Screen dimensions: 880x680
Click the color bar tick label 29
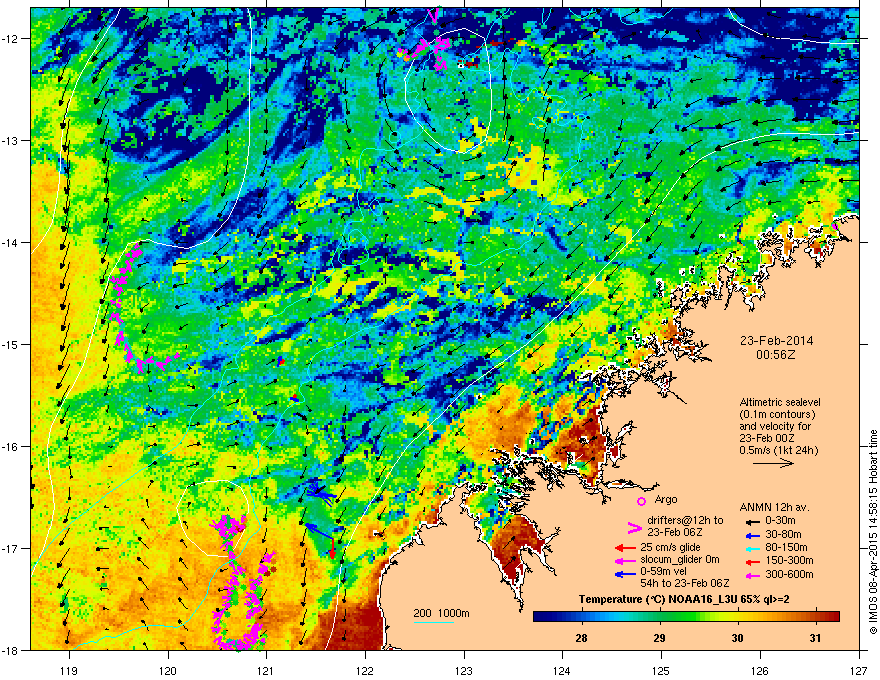coord(659,638)
